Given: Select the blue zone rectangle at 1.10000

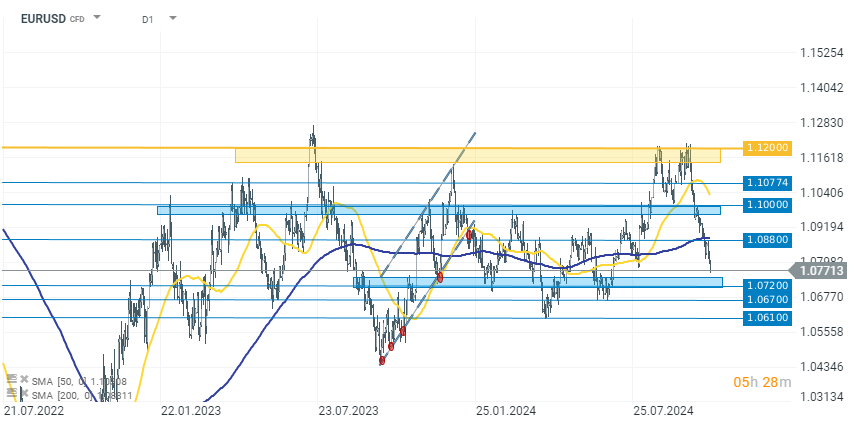Looking at the screenshot, I should [x=438, y=210].
